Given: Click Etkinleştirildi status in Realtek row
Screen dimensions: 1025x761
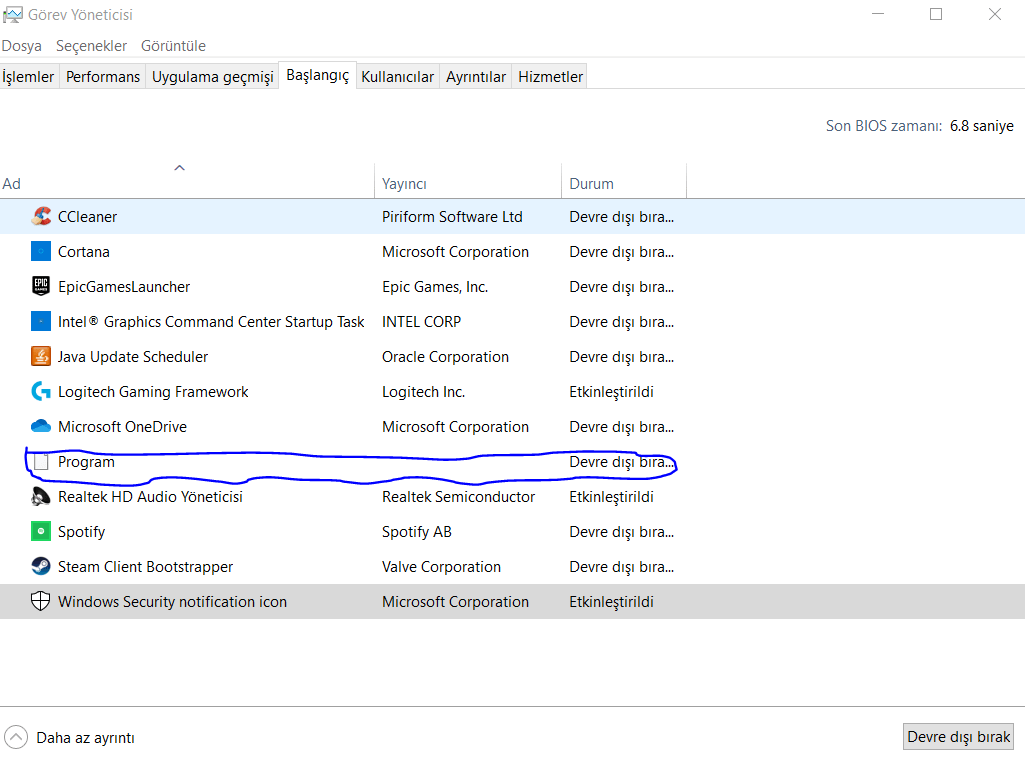Looking at the screenshot, I should click(611, 496).
